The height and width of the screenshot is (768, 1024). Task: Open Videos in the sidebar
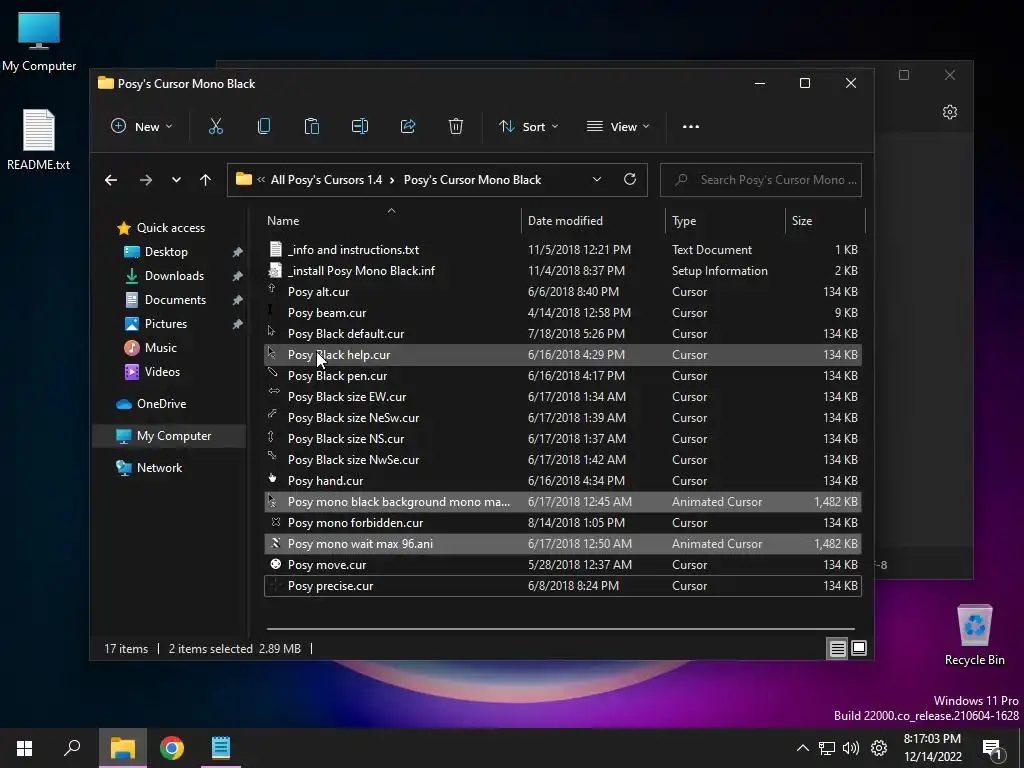[162, 372]
